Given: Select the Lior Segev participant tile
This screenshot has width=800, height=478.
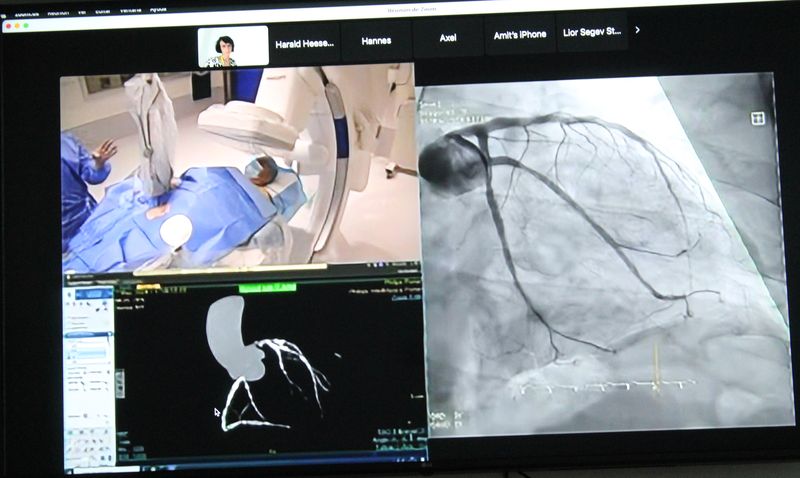Looking at the screenshot, I should pyautogui.click(x=592, y=32).
